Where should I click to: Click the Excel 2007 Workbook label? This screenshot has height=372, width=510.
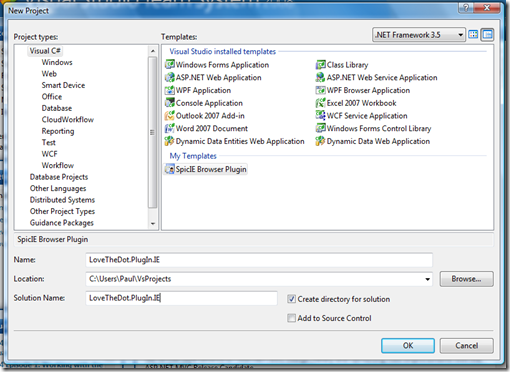pos(361,103)
